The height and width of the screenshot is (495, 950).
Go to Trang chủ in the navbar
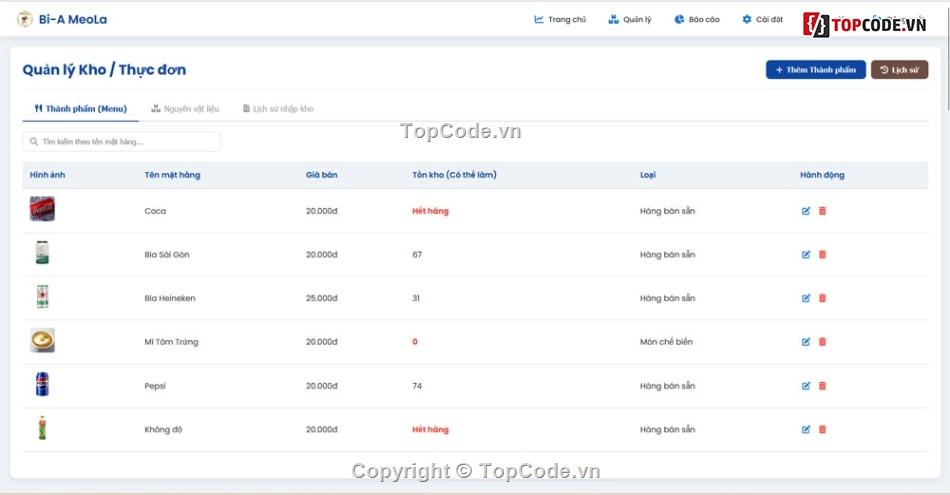pyautogui.click(x=560, y=19)
